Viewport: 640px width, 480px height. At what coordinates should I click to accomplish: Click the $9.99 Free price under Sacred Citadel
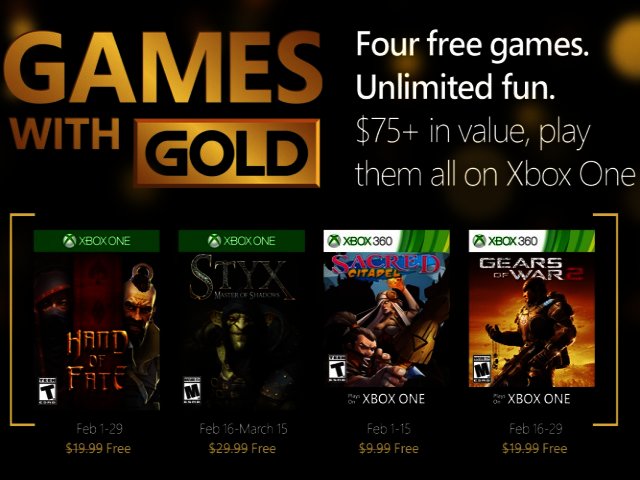pos(389,449)
